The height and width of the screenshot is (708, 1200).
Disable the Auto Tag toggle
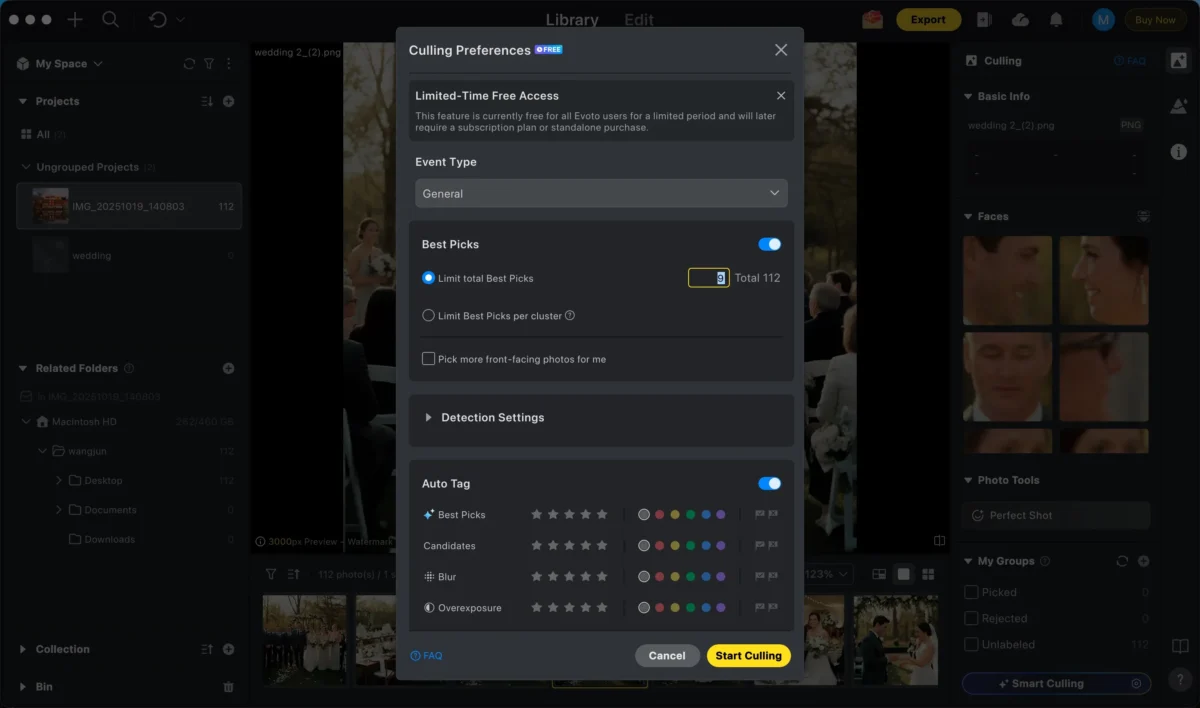tap(769, 484)
